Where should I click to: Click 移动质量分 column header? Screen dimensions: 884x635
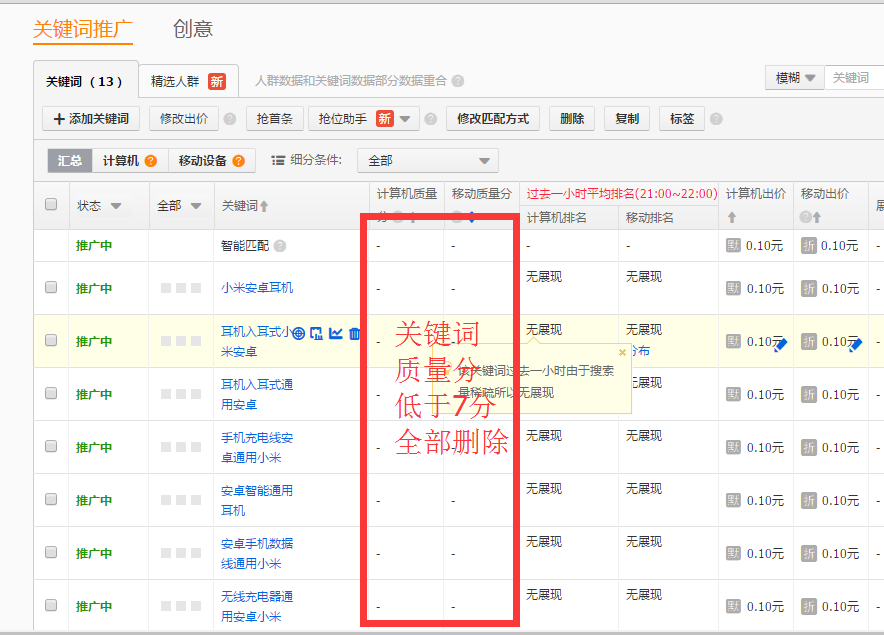[481, 194]
